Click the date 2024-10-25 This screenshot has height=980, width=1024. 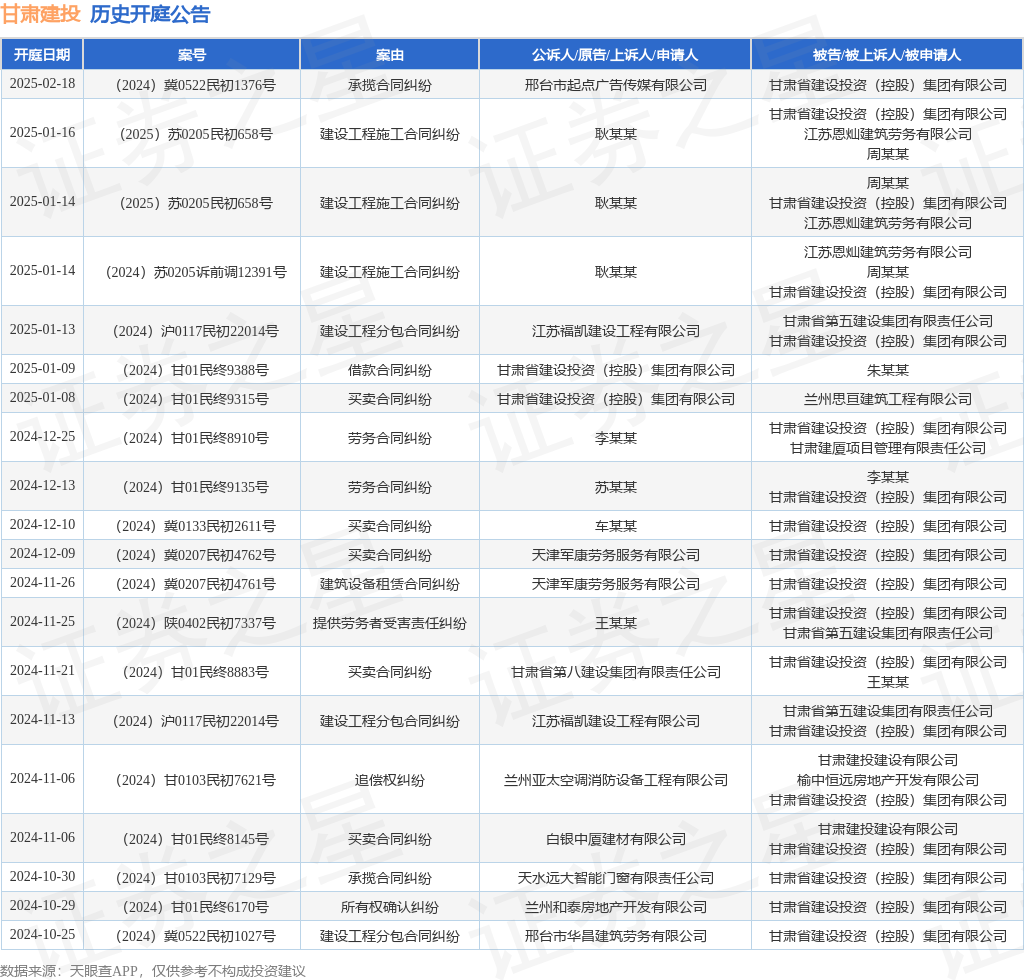(x=42, y=935)
